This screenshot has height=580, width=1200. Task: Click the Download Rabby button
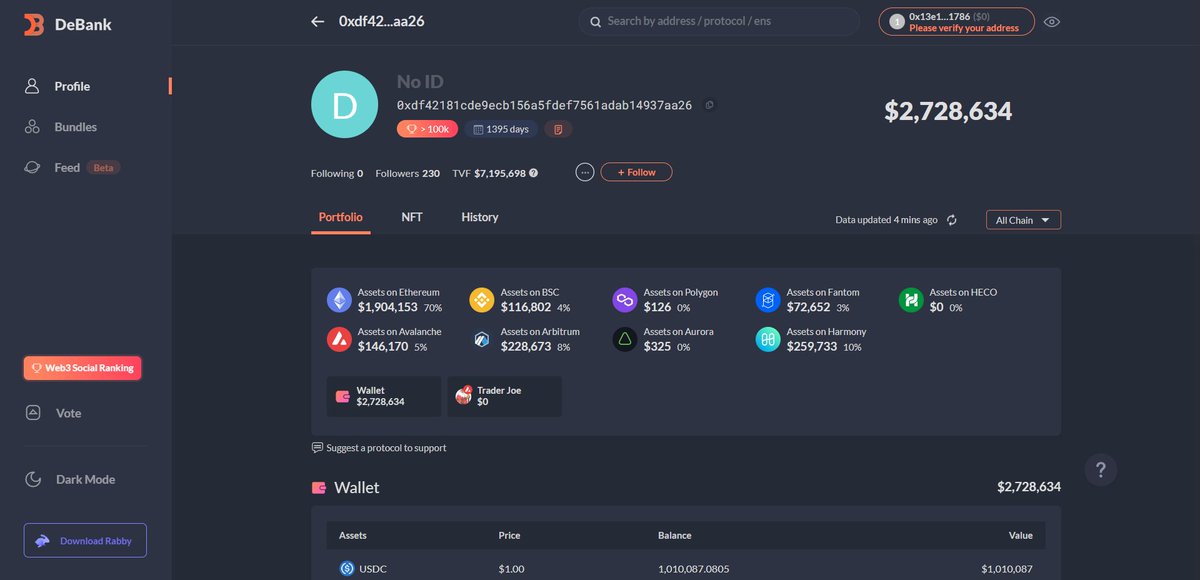click(x=85, y=541)
